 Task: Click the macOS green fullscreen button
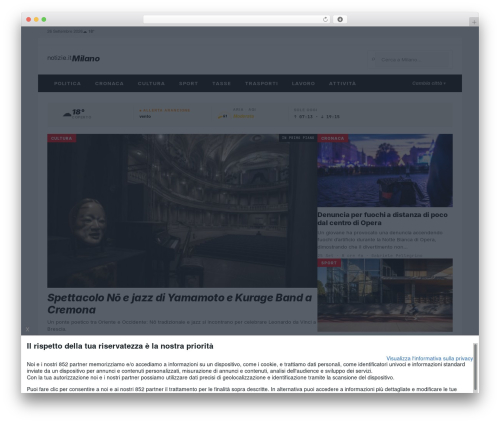[x=44, y=19]
